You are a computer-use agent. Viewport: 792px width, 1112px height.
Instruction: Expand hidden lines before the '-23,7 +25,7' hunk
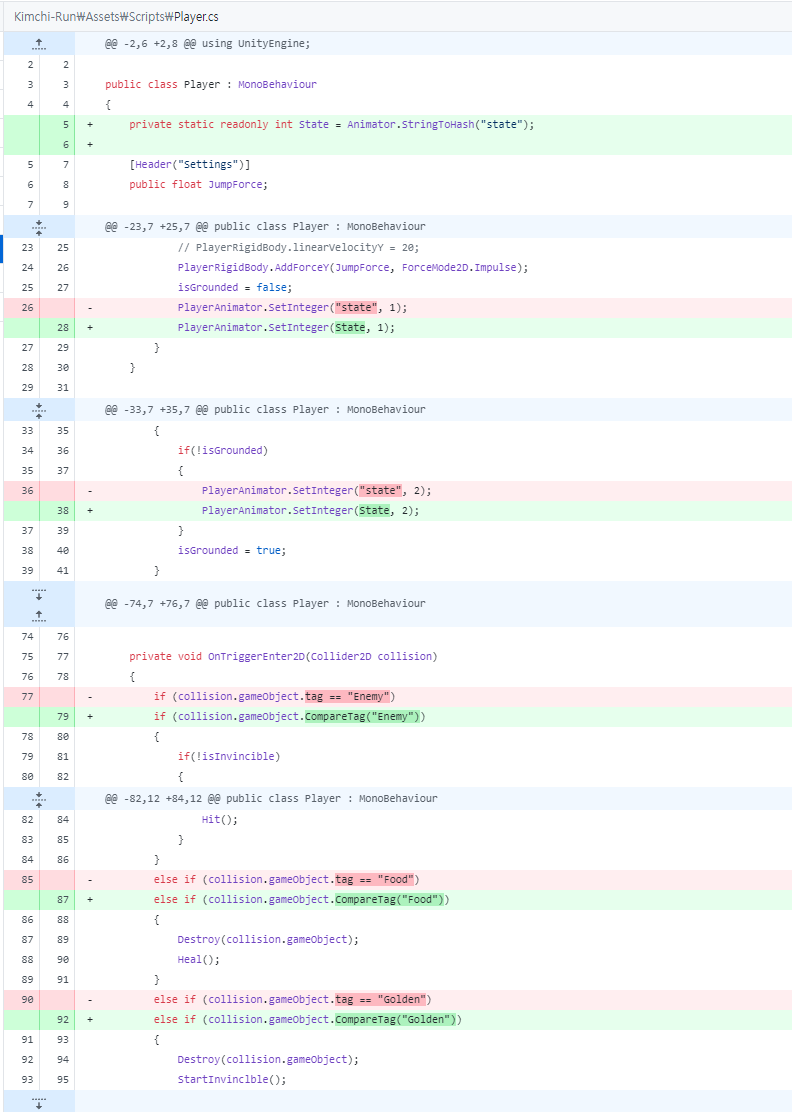pyautogui.click(x=39, y=227)
